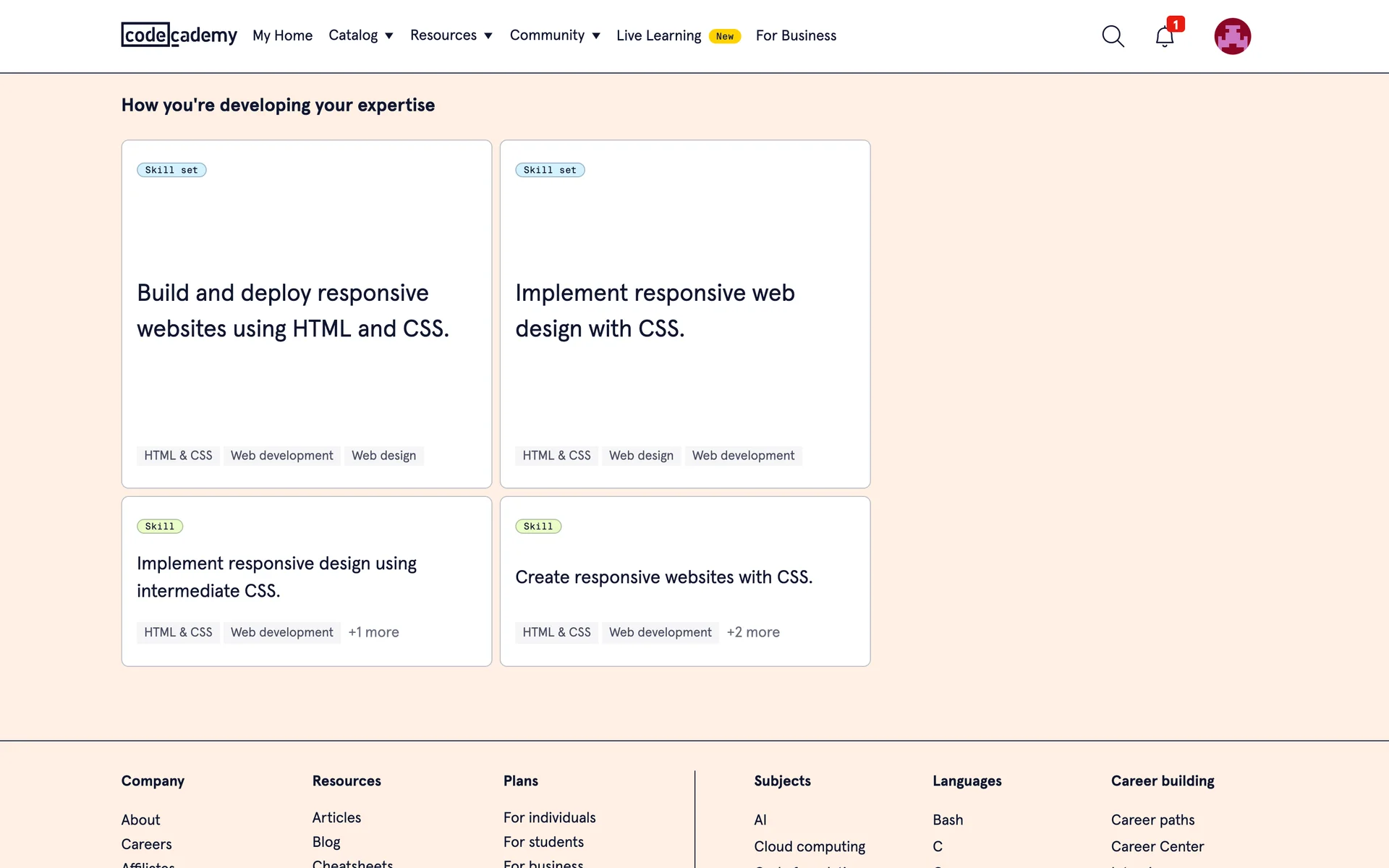Open the user avatar profile menu
Image resolution: width=1389 pixels, height=868 pixels.
(1232, 36)
